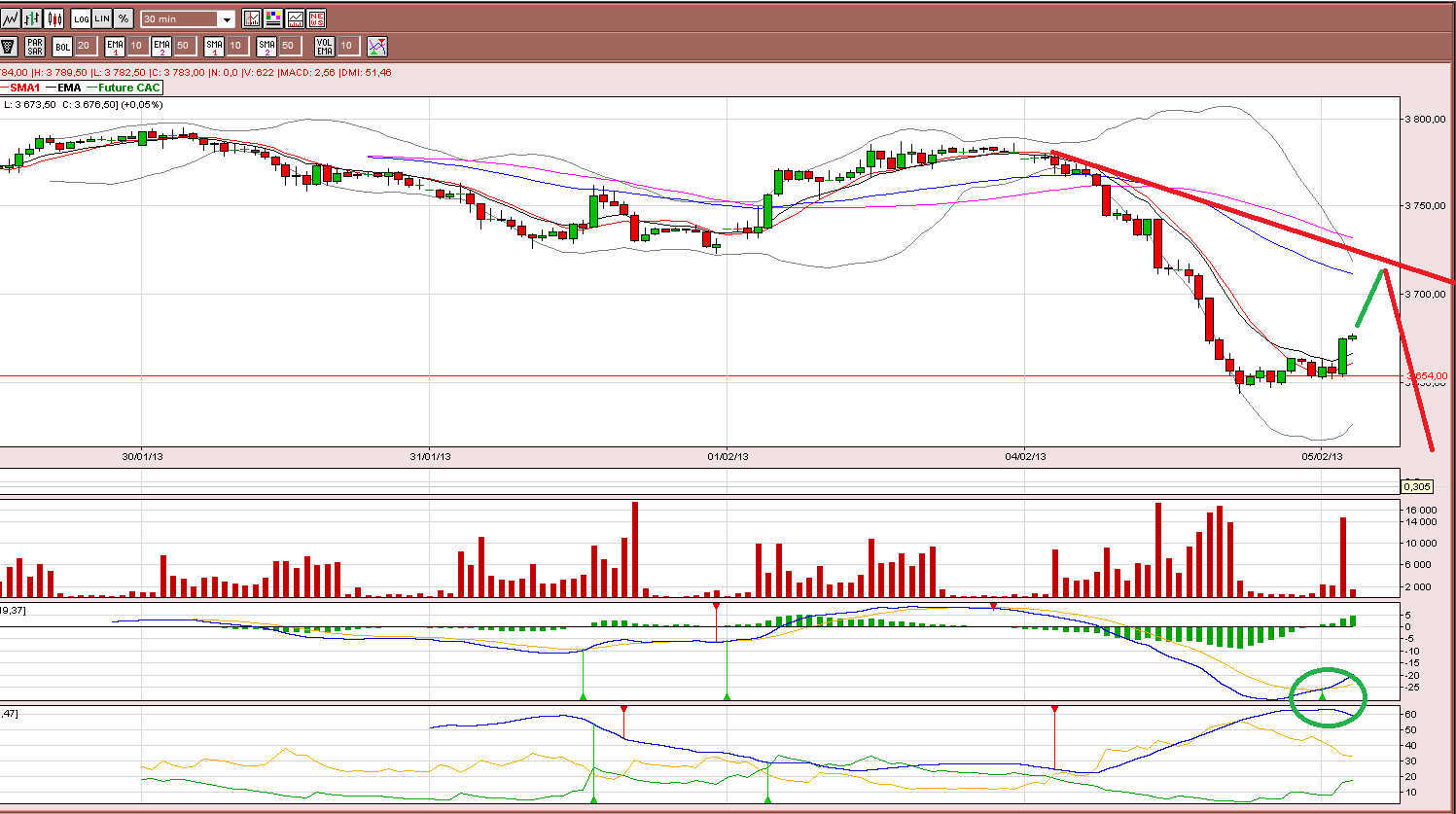Screen dimensions: 1456x814
Task: Click the 05/02/13 date label
Action: (1323, 456)
